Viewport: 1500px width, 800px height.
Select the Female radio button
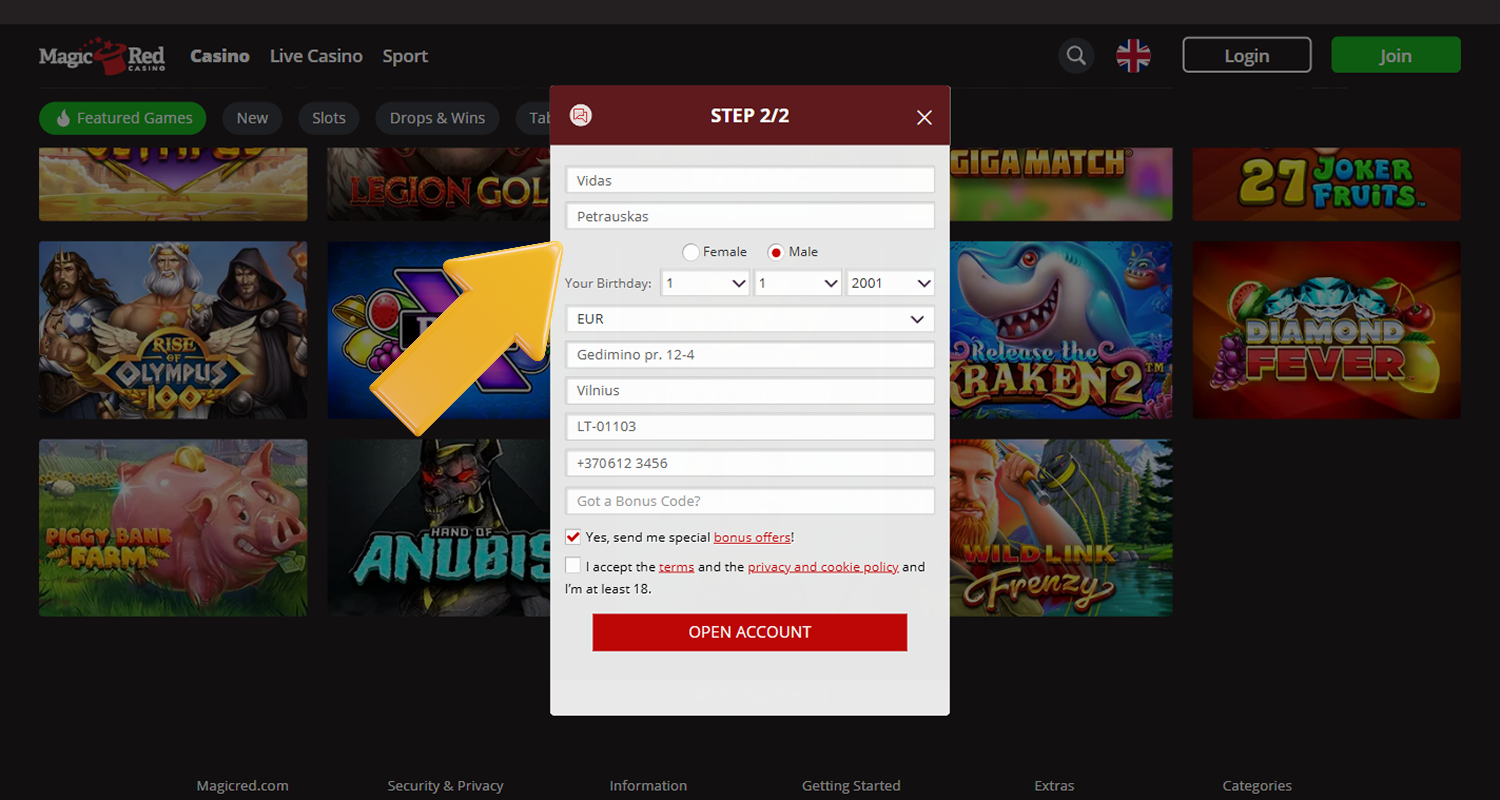pyautogui.click(x=690, y=252)
